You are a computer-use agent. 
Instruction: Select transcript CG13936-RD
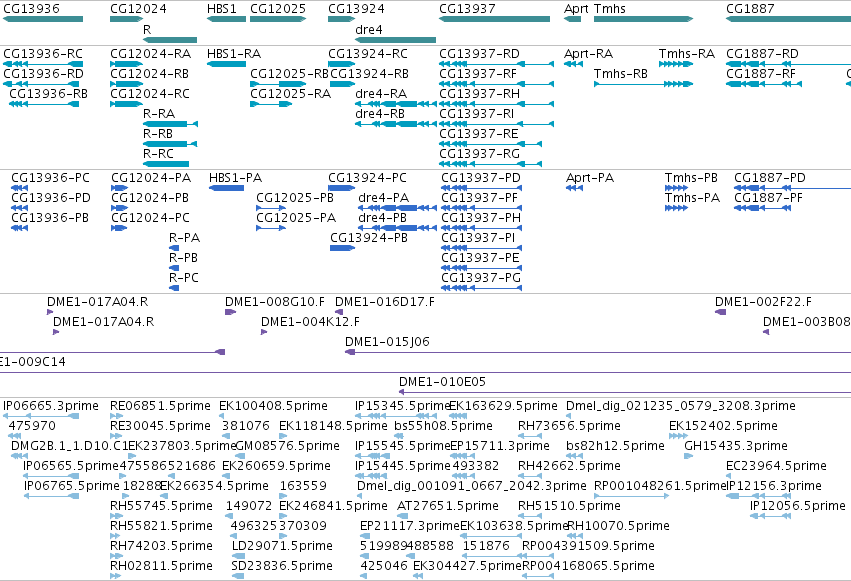click(41, 84)
